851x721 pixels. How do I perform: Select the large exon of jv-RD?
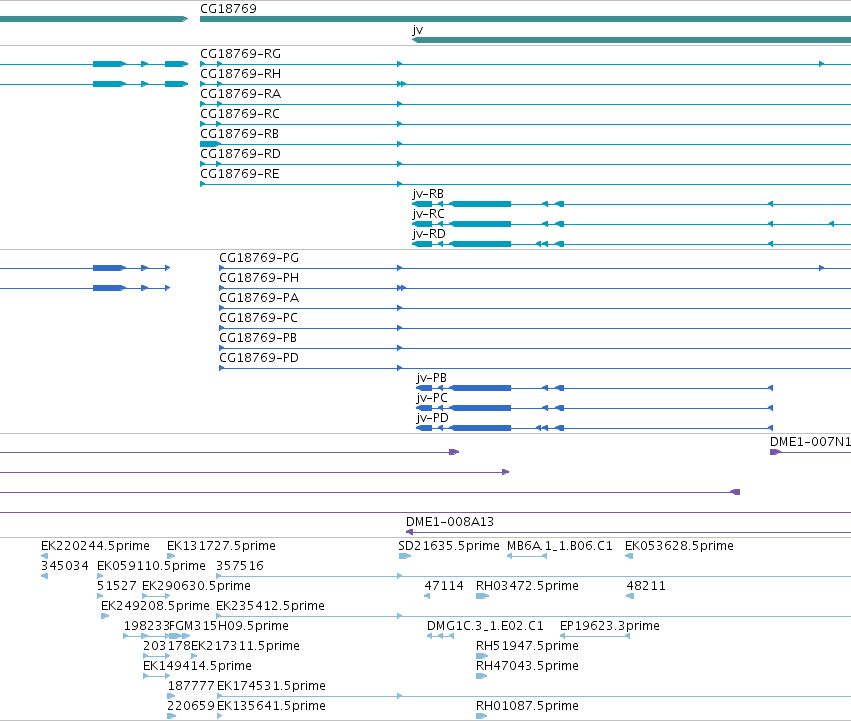[x=480, y=244]
